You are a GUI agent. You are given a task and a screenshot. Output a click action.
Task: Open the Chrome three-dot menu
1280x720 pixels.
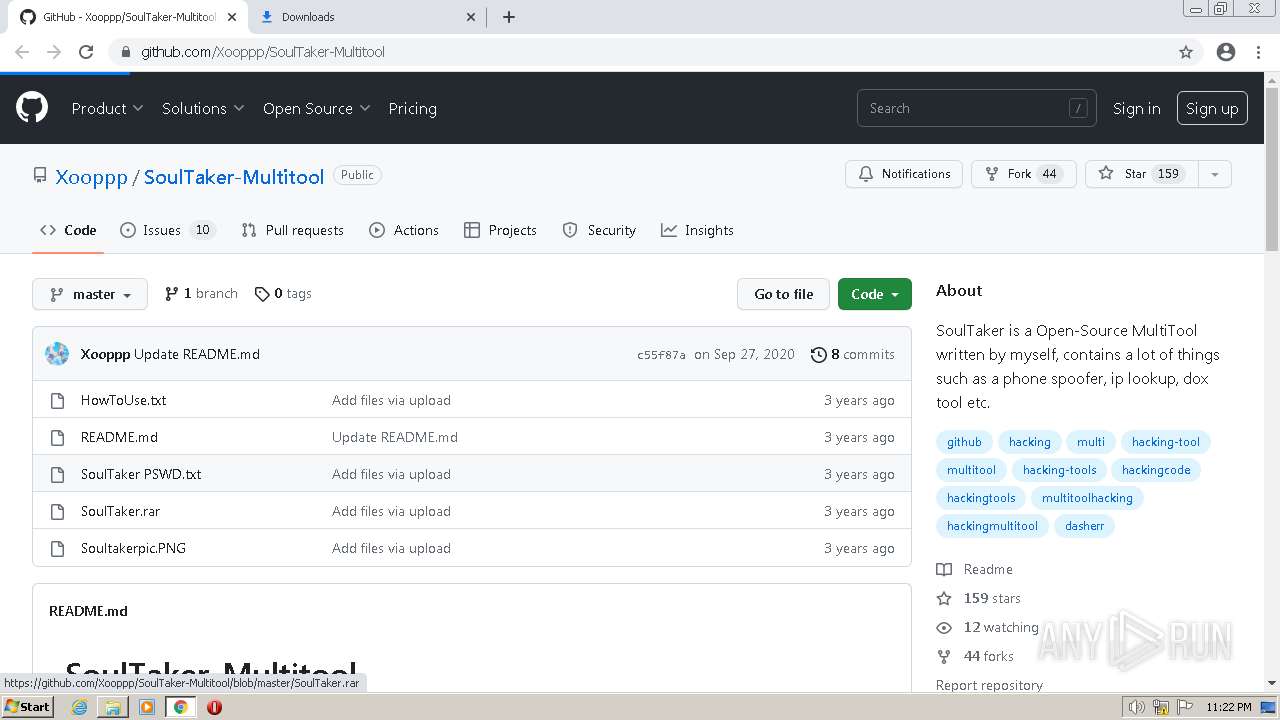tap(1258, 52)
